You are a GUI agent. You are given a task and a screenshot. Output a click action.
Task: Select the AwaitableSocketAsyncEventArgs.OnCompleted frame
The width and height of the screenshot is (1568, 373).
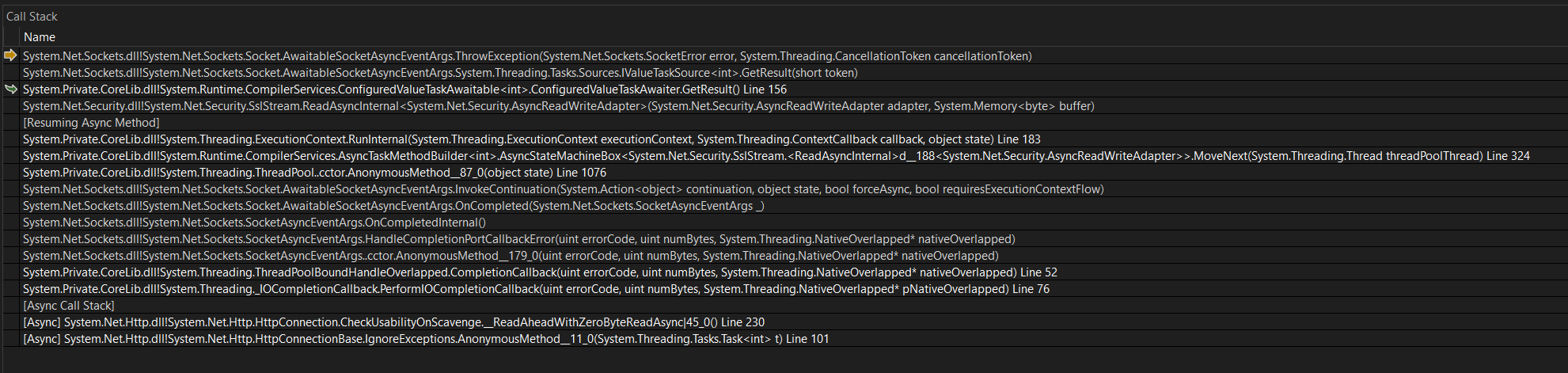(x=393, y=206)
